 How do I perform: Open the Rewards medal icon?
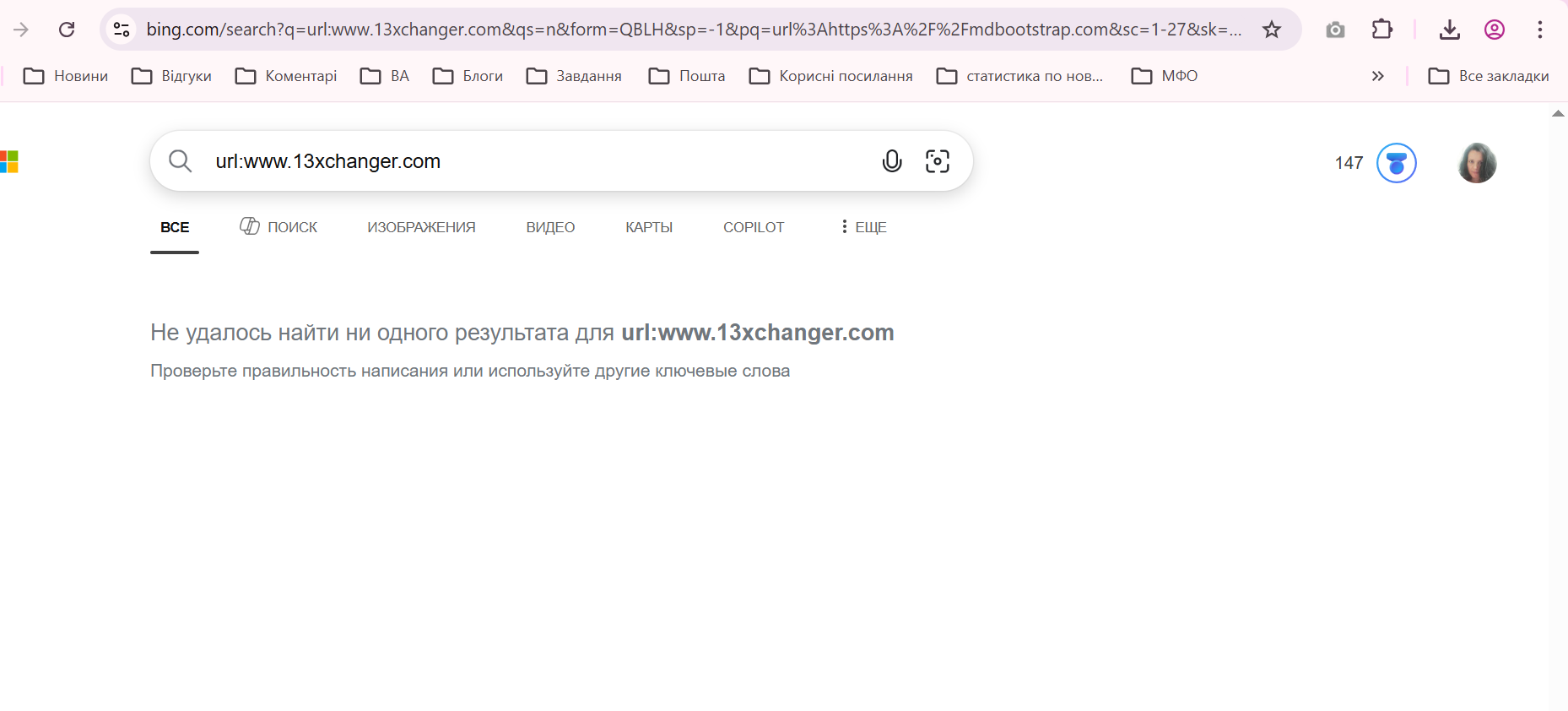[1397, 163]
